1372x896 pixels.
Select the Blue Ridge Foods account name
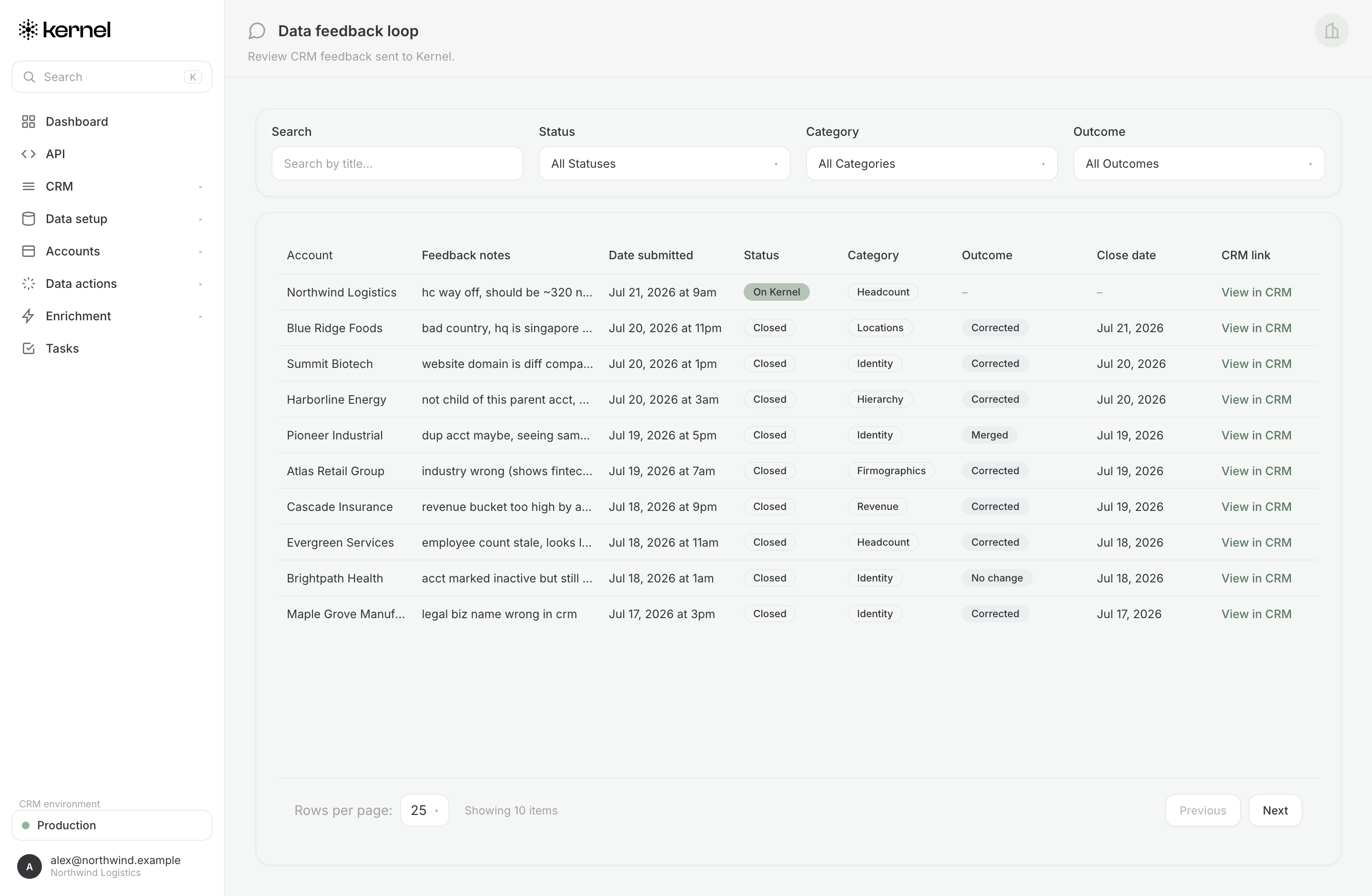pos(334,328)
